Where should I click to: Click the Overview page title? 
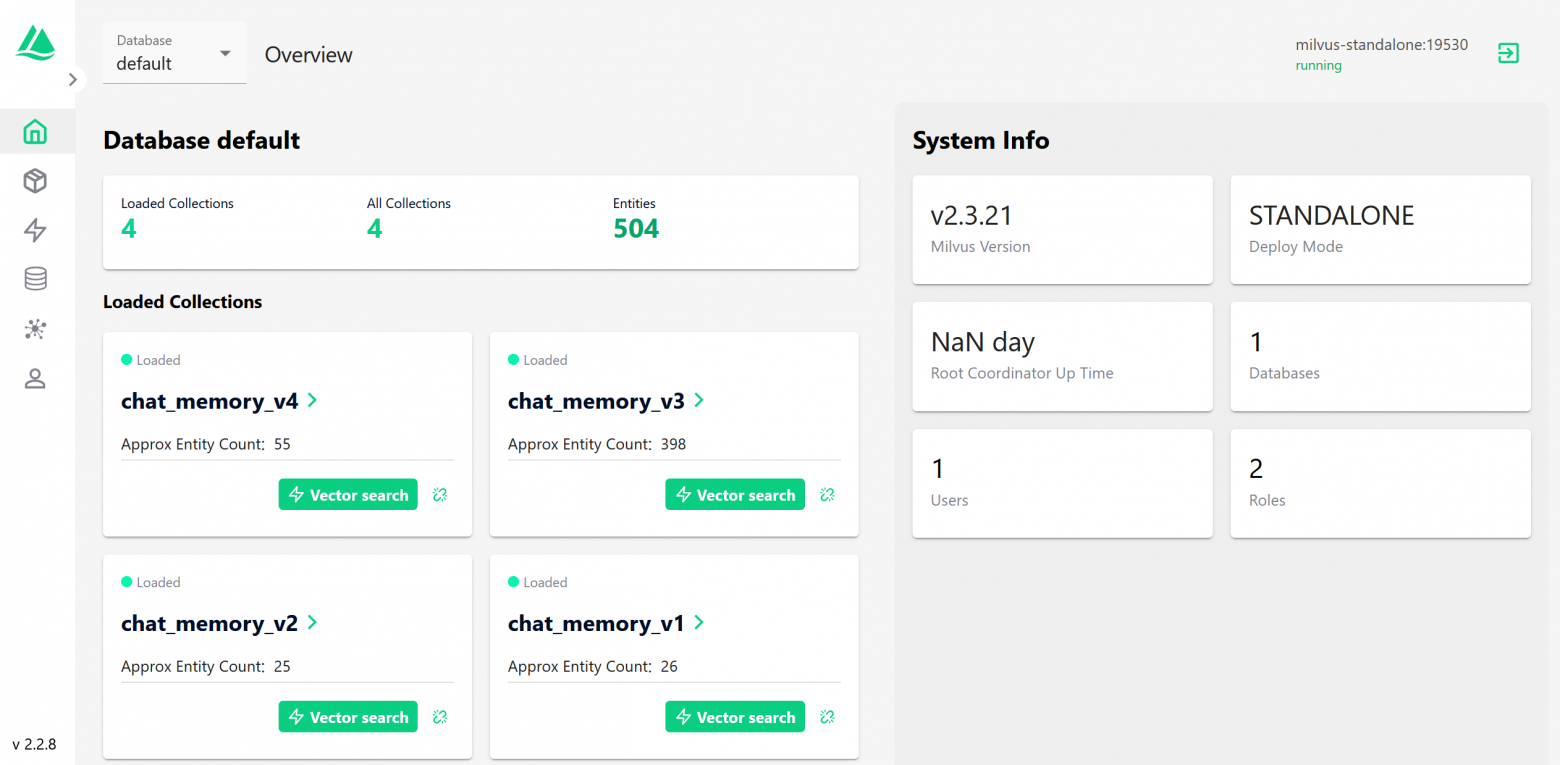point(309,55)
